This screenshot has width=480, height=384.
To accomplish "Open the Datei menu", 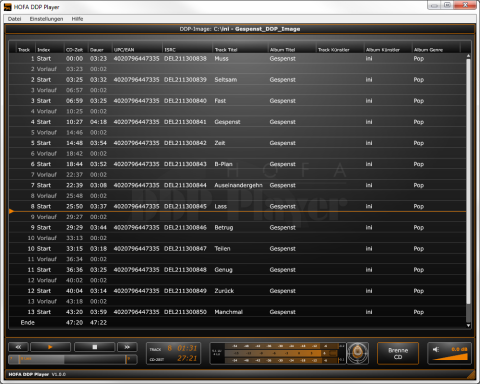I will click(14, 19).
